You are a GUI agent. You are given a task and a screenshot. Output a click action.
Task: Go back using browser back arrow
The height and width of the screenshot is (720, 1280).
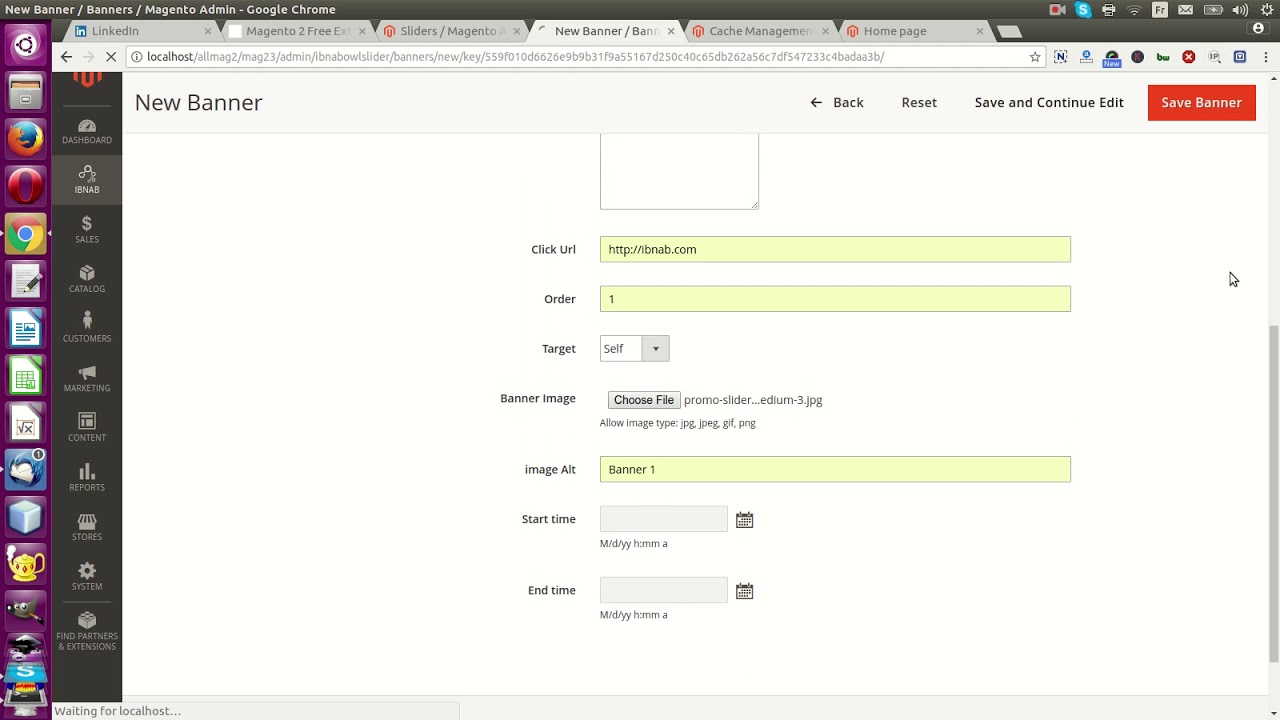point(66,57)
